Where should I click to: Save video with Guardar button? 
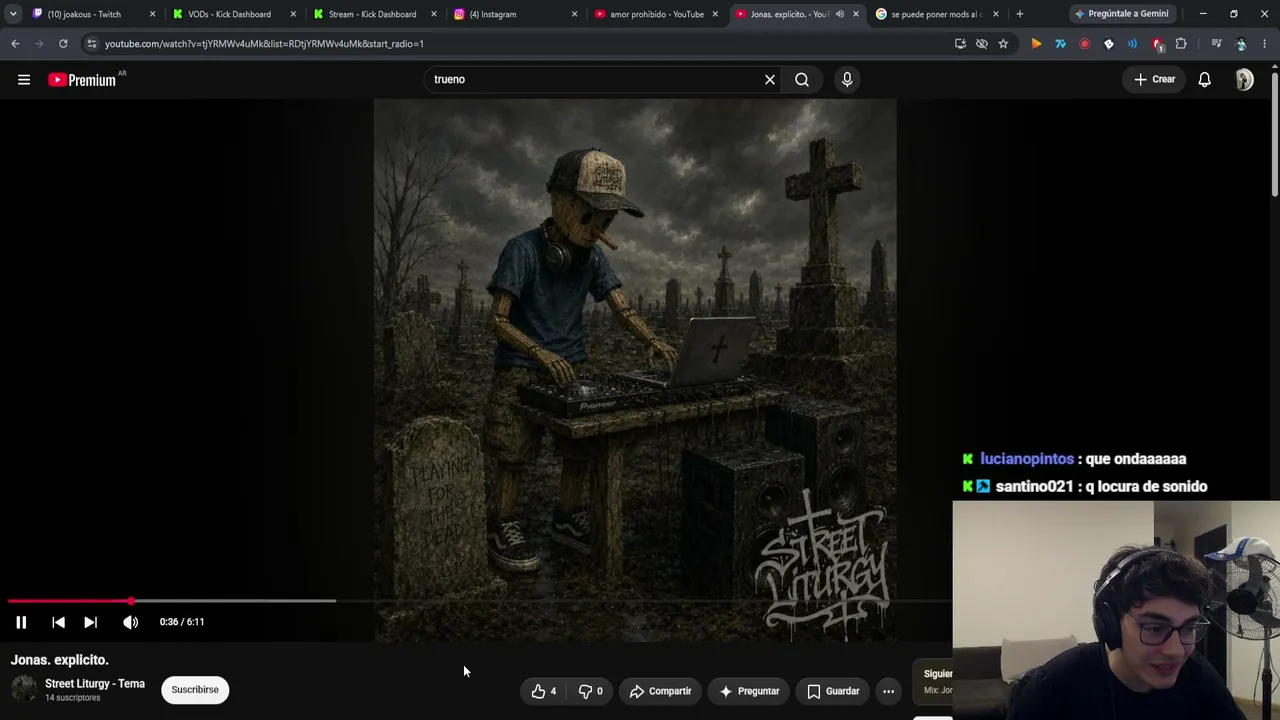click(x=833, y=691)
